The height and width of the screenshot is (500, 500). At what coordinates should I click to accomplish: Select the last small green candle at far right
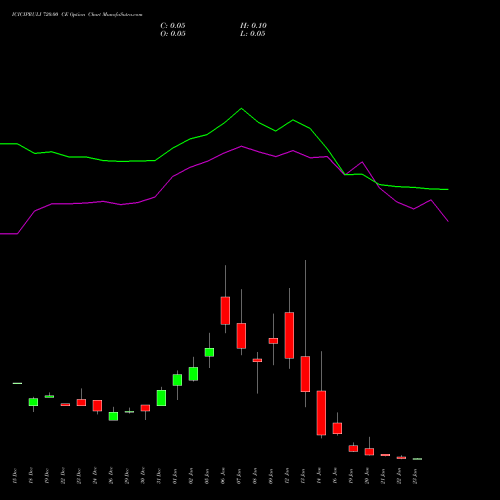tap(417, 459)
